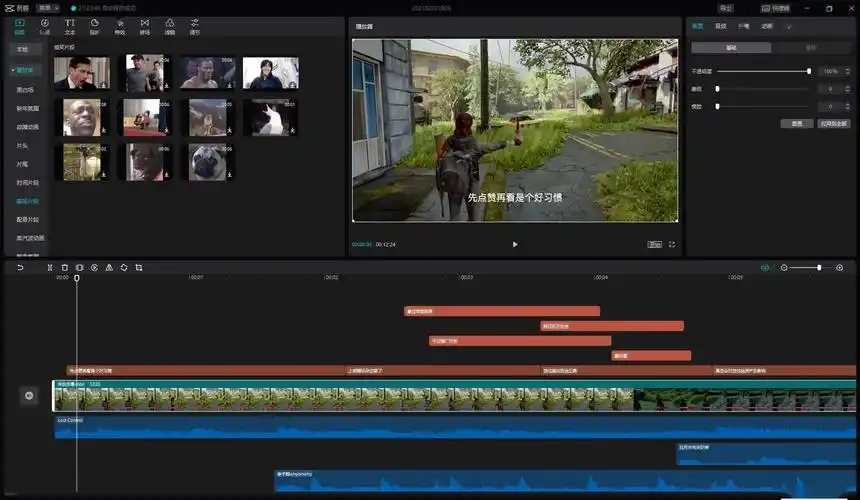The height and width of the screenshot is (500, 860).
Task: Open the Transitions tab with the bowtie icon
Action: click(x=145, y=26)
